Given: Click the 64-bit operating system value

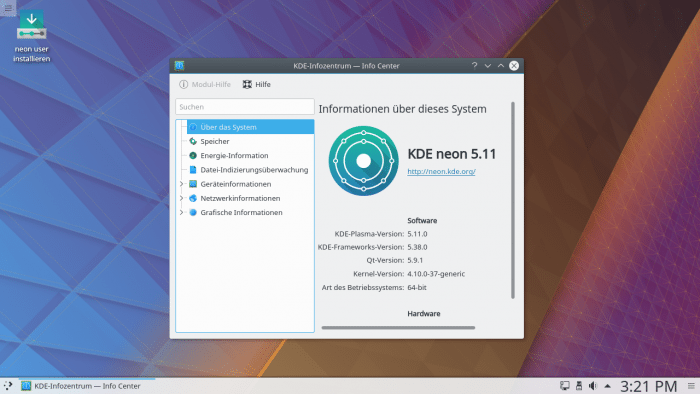Looking at the screenshot, I should [417, 287].
